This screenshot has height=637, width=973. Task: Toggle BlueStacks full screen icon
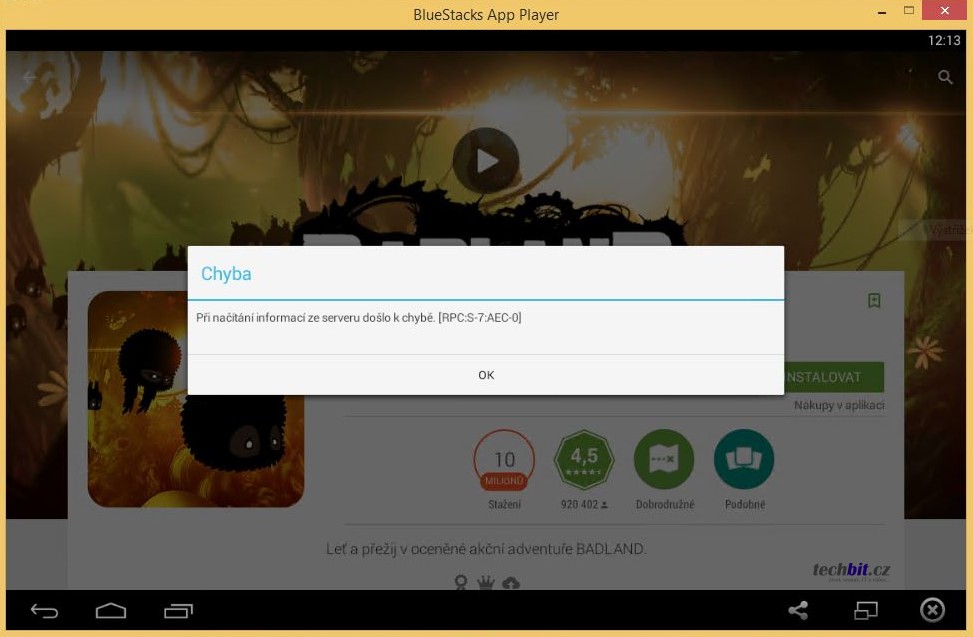pyautogui.click(x=866, y=610)
